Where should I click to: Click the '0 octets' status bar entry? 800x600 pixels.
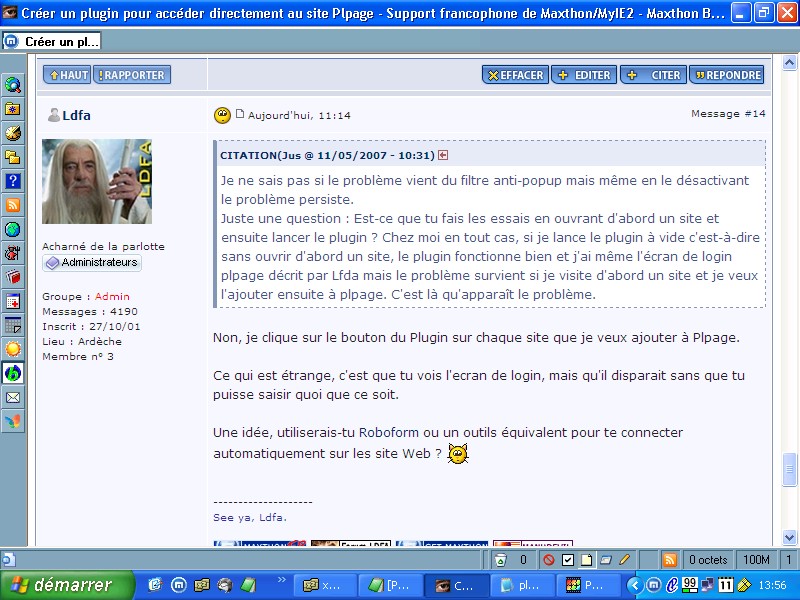708,560
